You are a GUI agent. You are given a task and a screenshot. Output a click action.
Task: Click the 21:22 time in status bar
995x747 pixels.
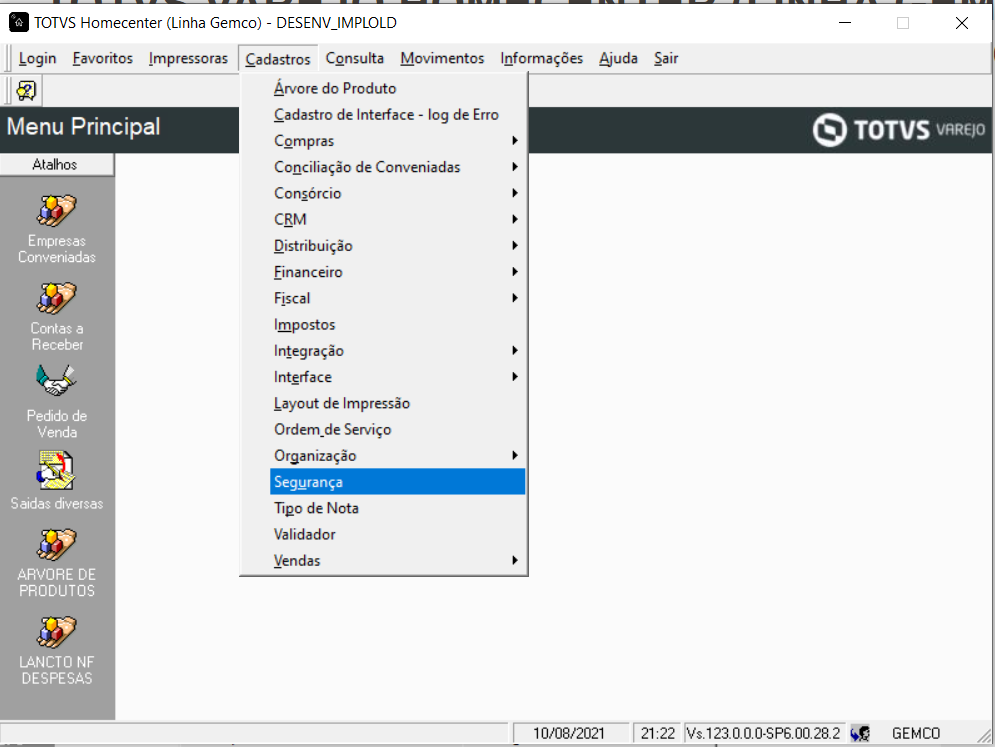[657, 734]
